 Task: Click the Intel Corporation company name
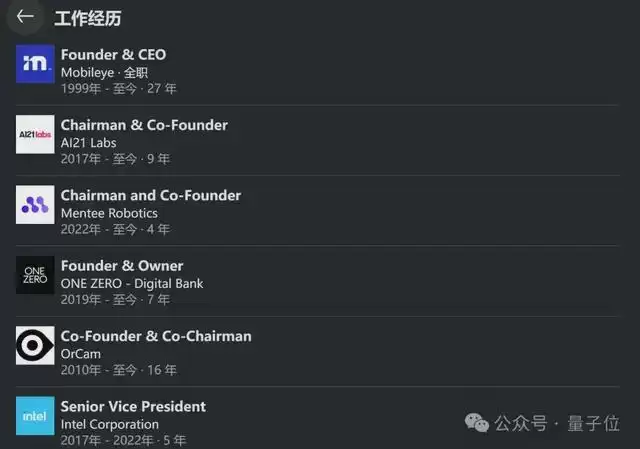click(x=110, y=424)
